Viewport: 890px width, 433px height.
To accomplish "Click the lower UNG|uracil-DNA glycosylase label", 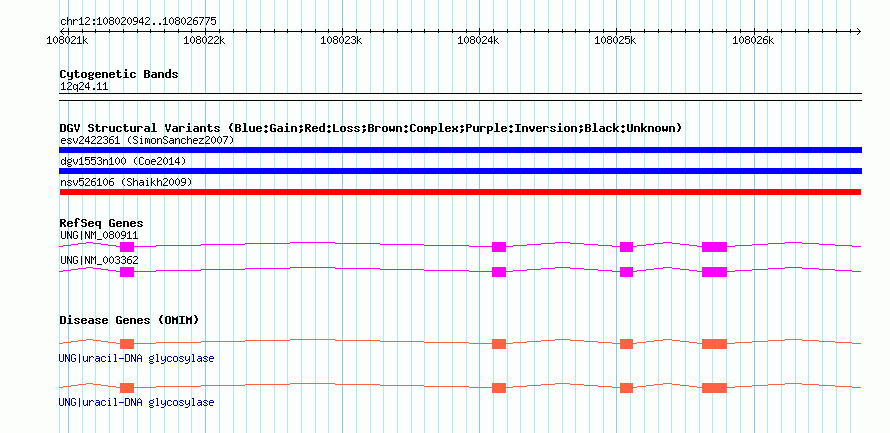I will (137, 402).
